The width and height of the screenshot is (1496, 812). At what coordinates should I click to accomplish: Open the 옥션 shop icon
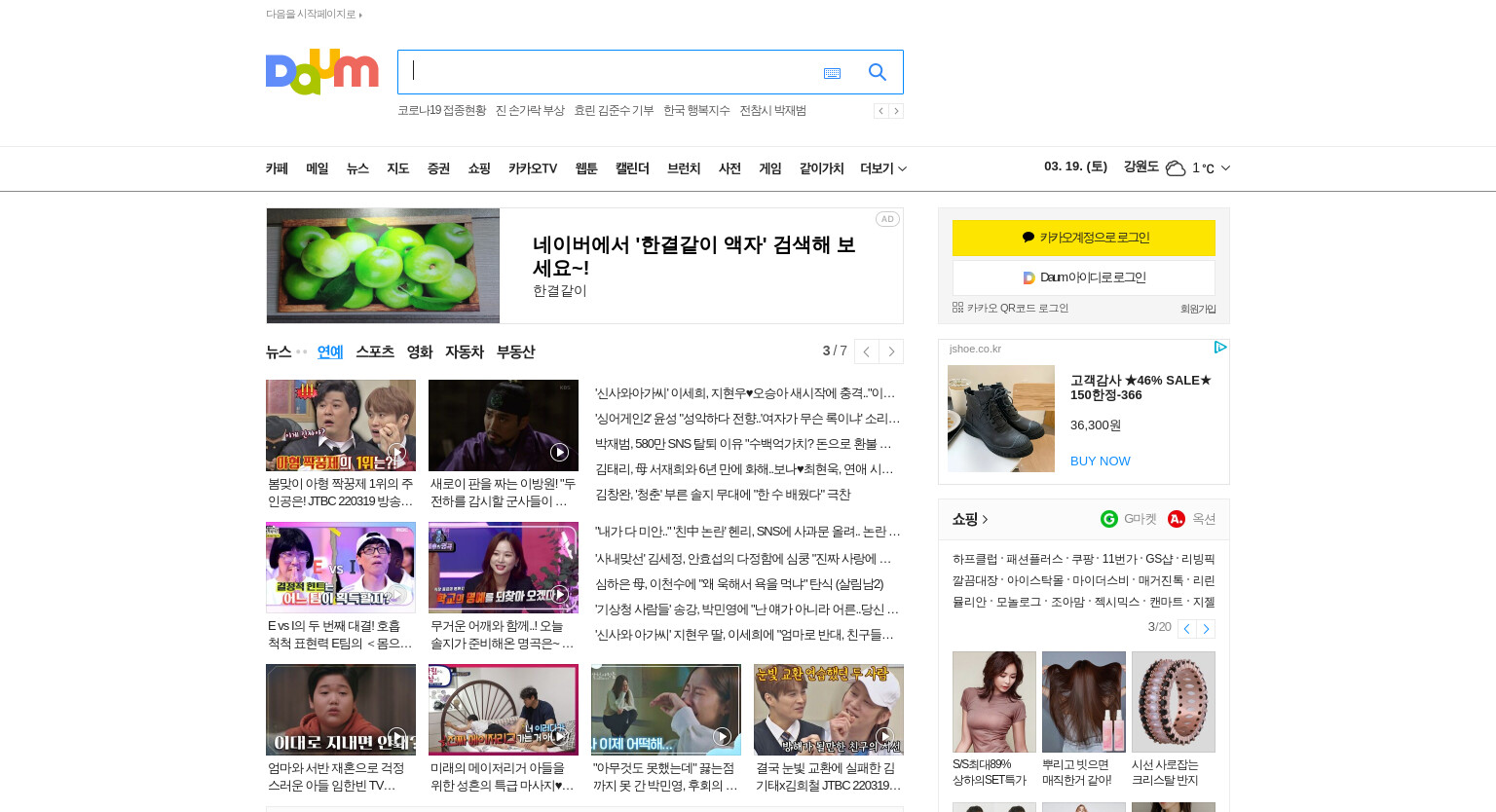(x=1177, y=519)
